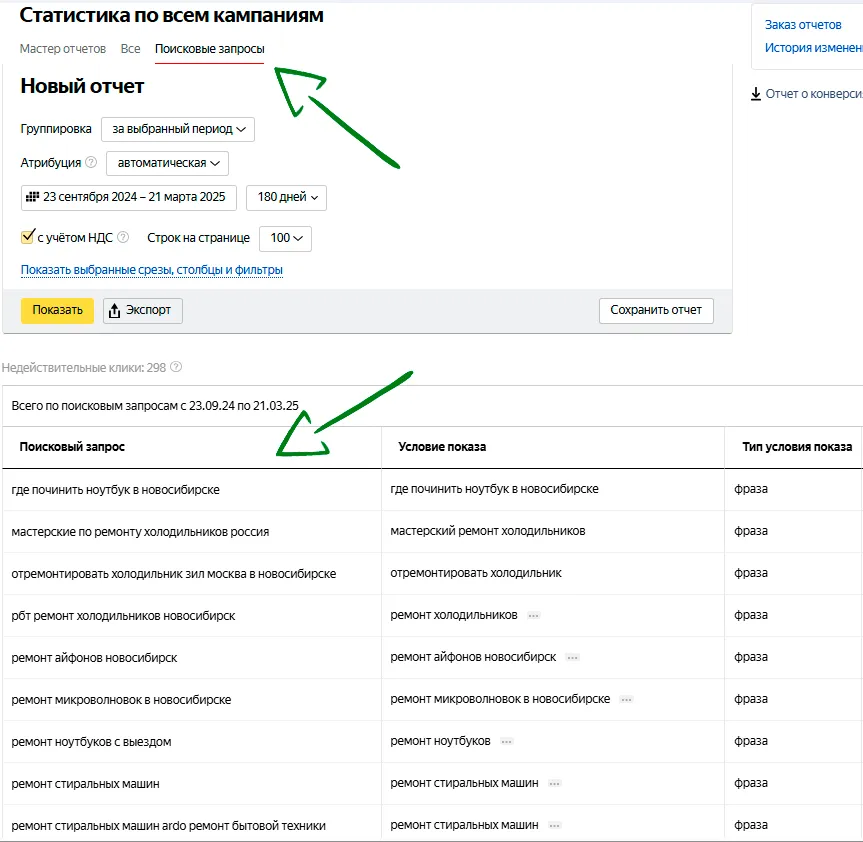Toggle с учётом НДС checkbox

tap(28, 237)
